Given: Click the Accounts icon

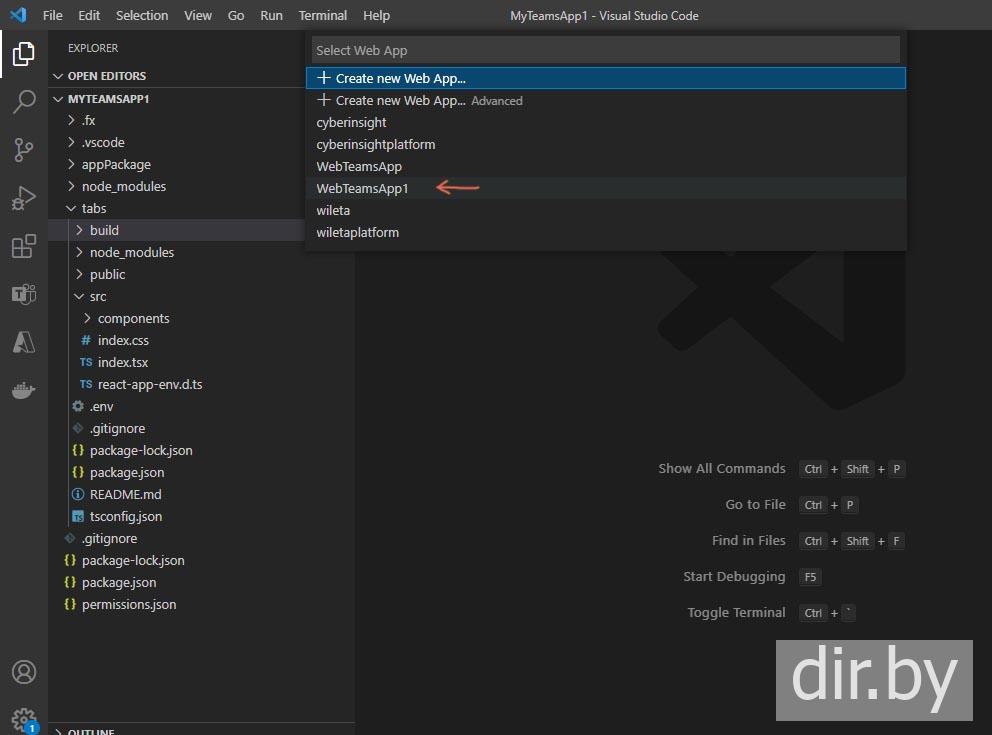Looking at the screenshot, I should (x=23, y=672).
